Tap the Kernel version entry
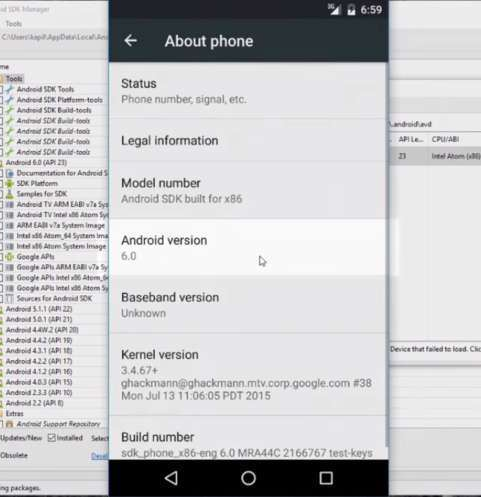This screenshot has width=481, height=497. click(x=247, y=375)
